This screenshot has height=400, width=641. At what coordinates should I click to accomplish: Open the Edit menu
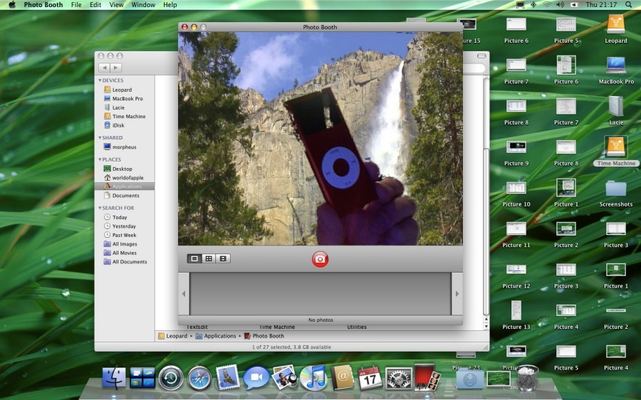coord(95,5)
